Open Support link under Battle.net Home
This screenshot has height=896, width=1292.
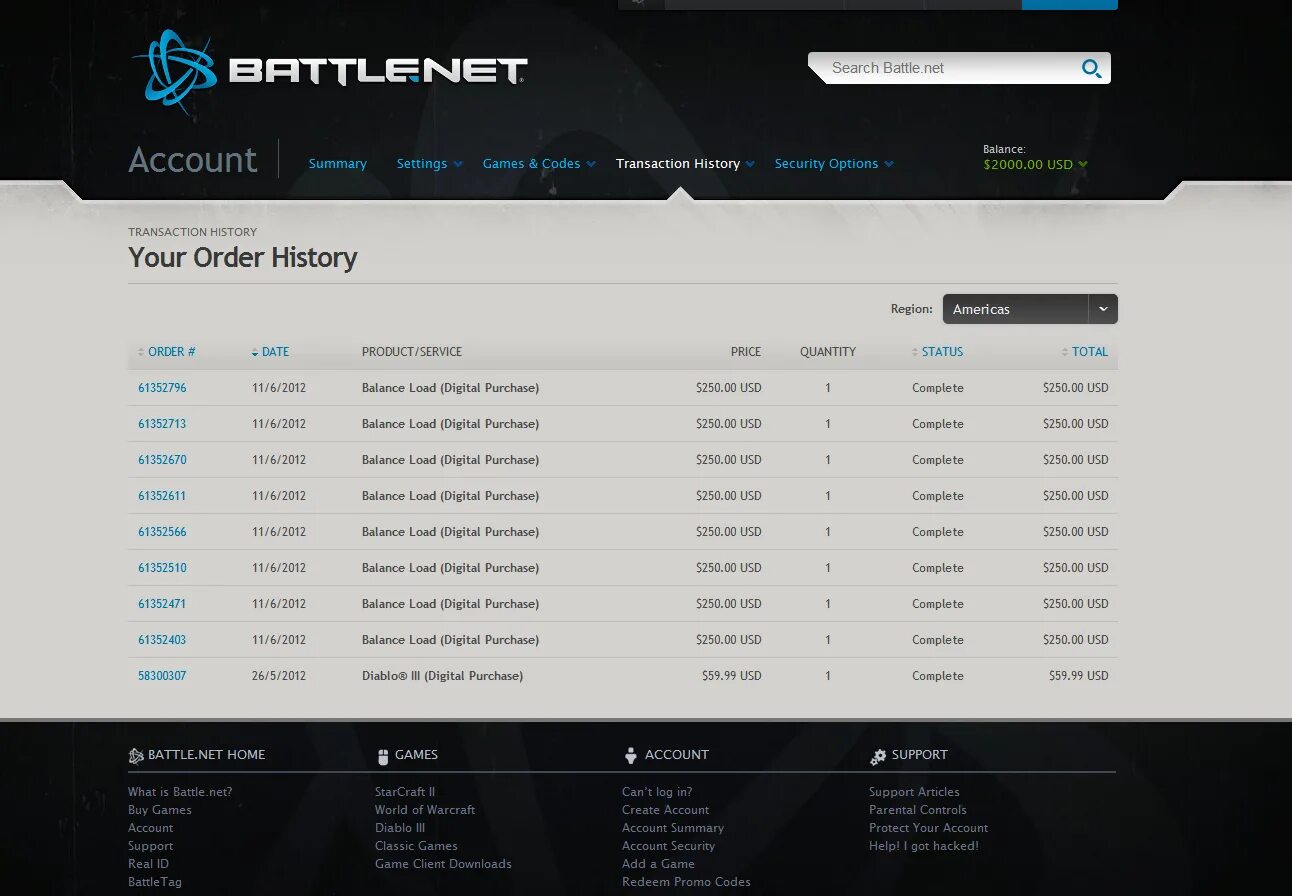(x=151, y=846)
